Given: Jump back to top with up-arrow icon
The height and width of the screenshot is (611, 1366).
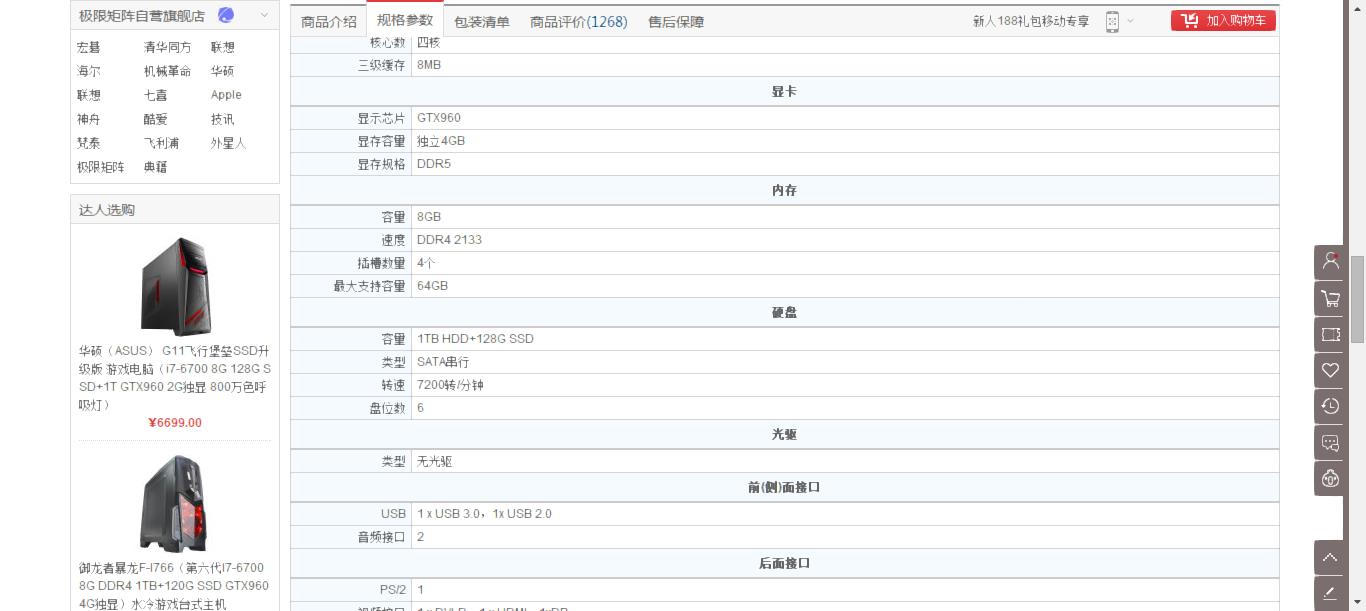Looking at the screenshot, I should [1331, 557].
